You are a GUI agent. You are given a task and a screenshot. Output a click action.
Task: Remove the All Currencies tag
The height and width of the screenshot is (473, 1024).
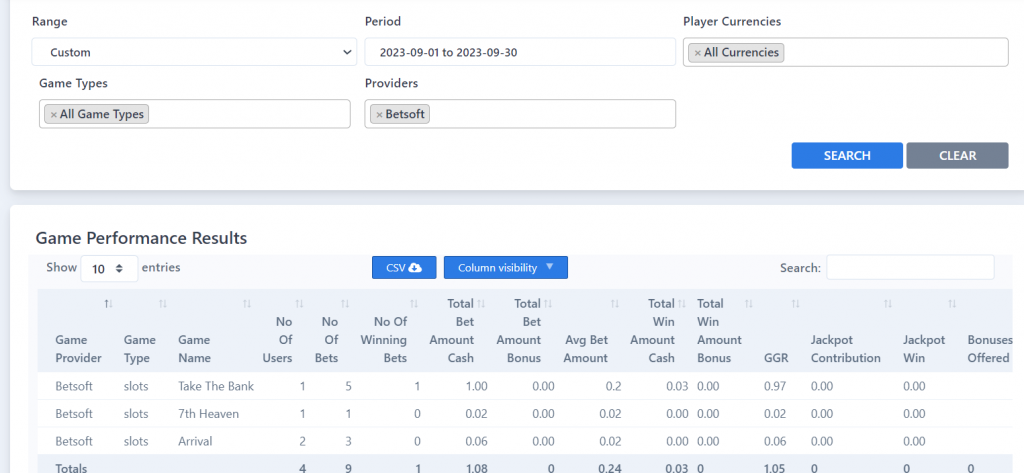tap(697, 53)
